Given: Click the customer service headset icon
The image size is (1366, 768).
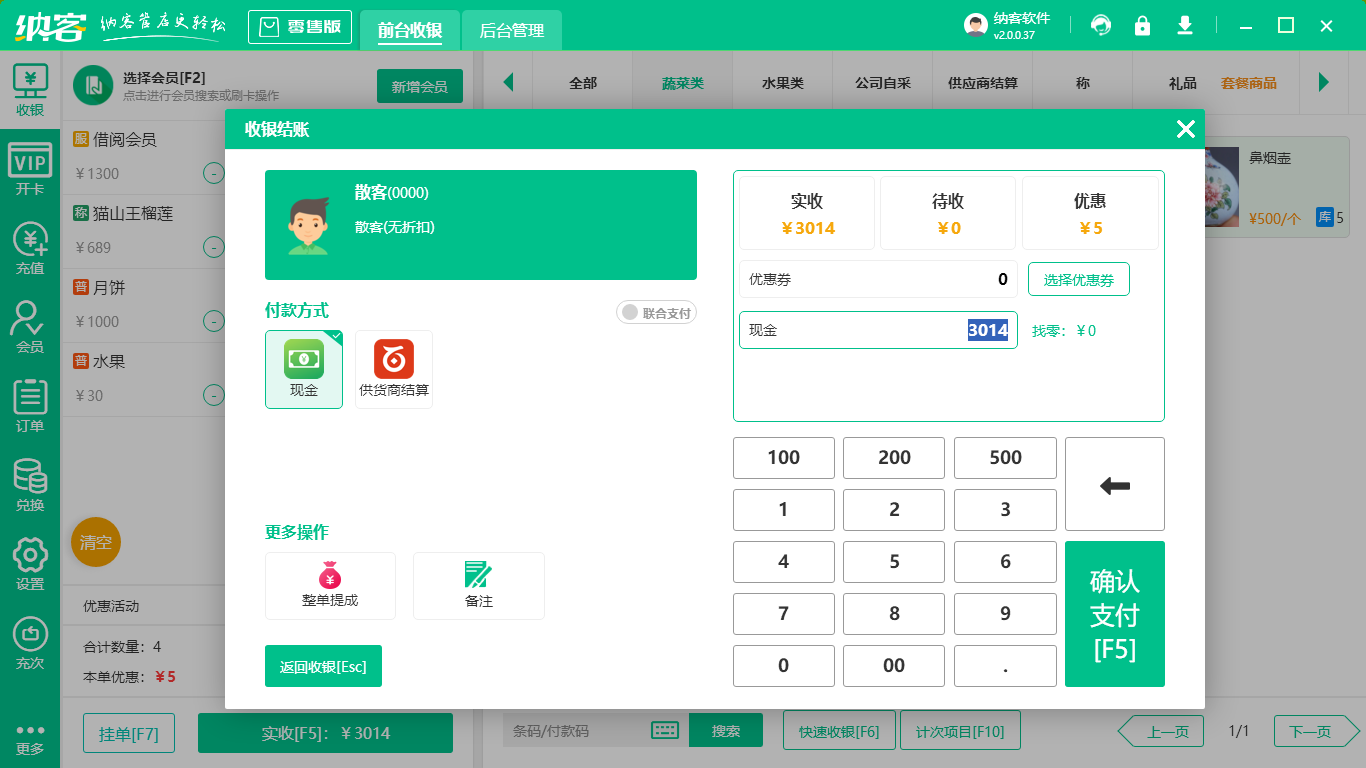Looking at the screenshot, I should pyautogui.click(x=1101, y=25).
